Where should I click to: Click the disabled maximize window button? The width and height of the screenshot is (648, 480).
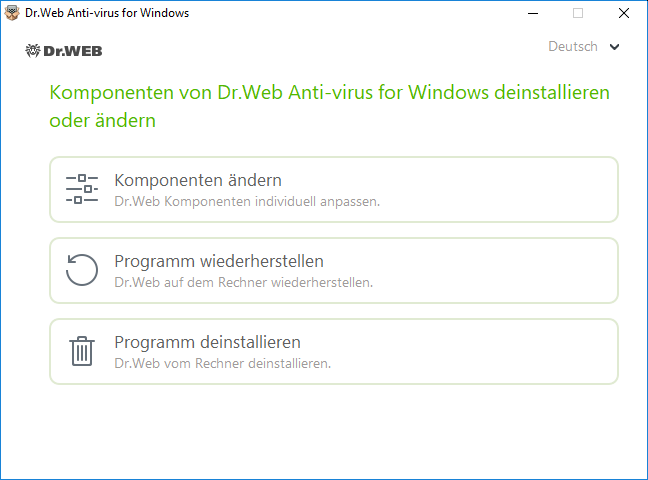pyautogui.click(x=578, y=13)
